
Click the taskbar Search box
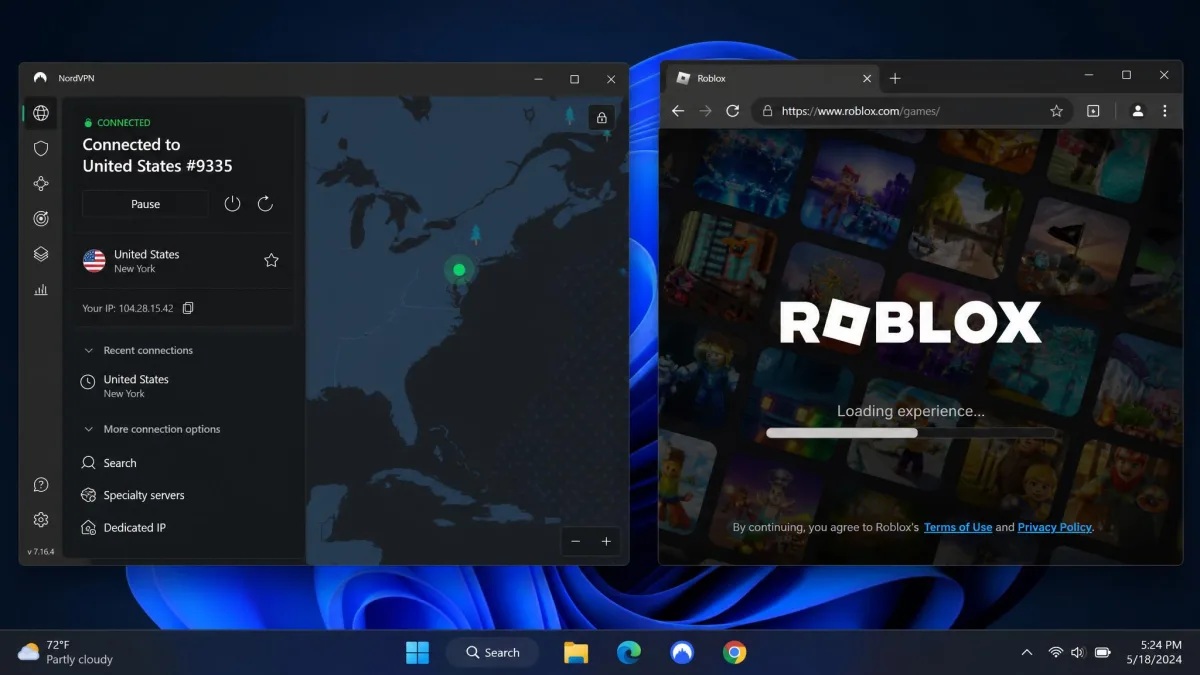492,653
